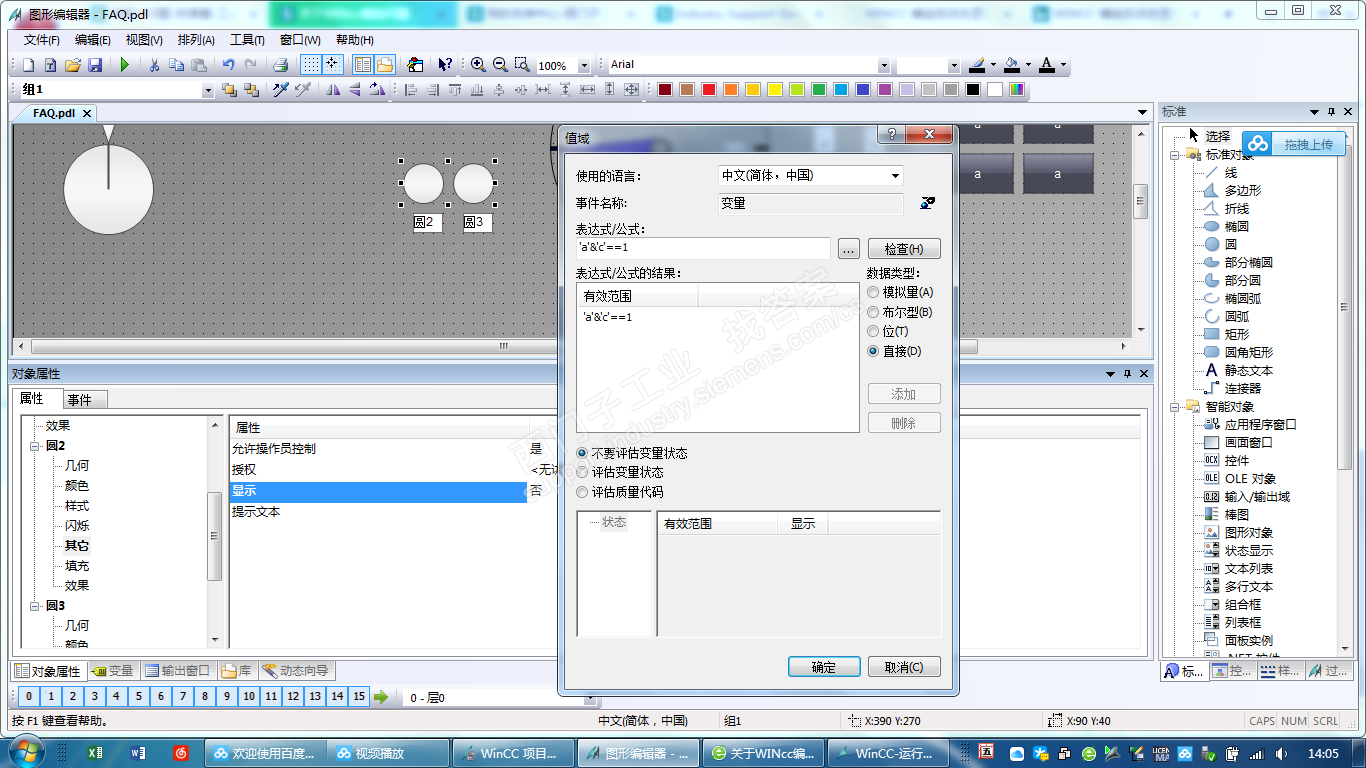The width and height of the screenshot is (1366, 768).
Task: Select the 显示 property row
Action: tap(379, 491)
